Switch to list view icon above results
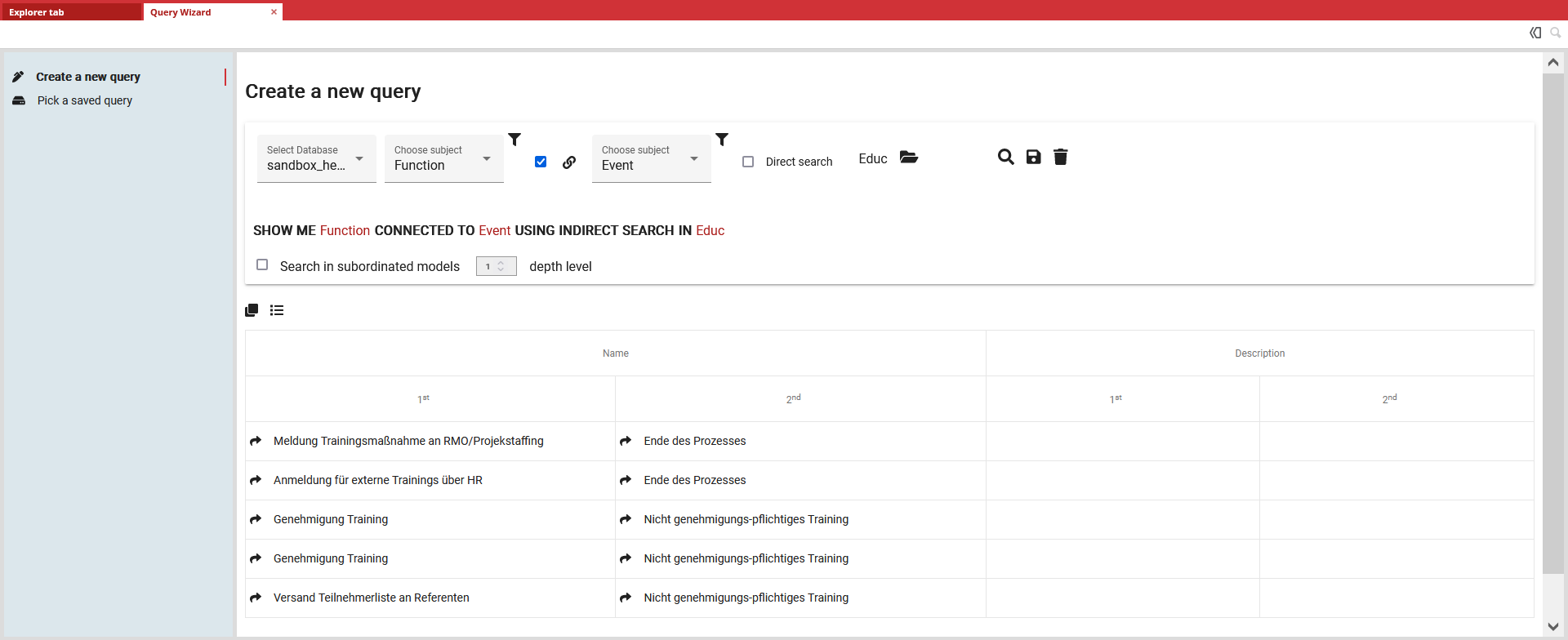 277,310
